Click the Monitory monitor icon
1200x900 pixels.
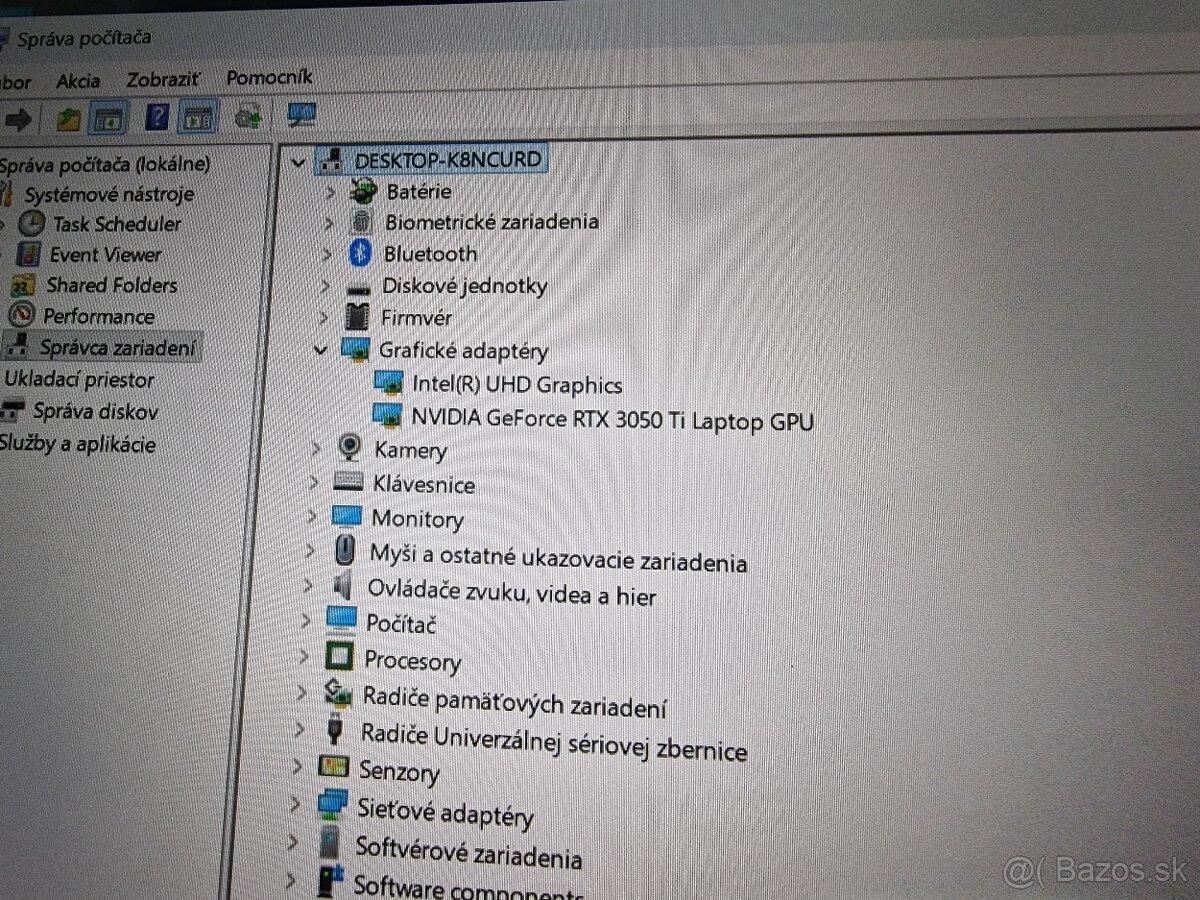point(345,516)
